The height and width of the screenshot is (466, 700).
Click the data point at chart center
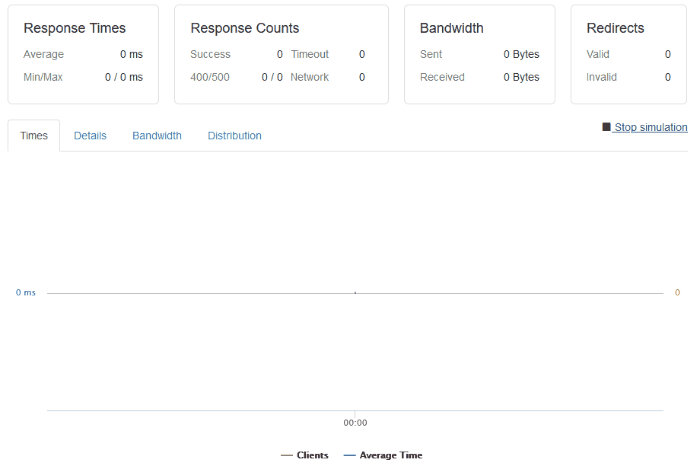pos(355,293)
